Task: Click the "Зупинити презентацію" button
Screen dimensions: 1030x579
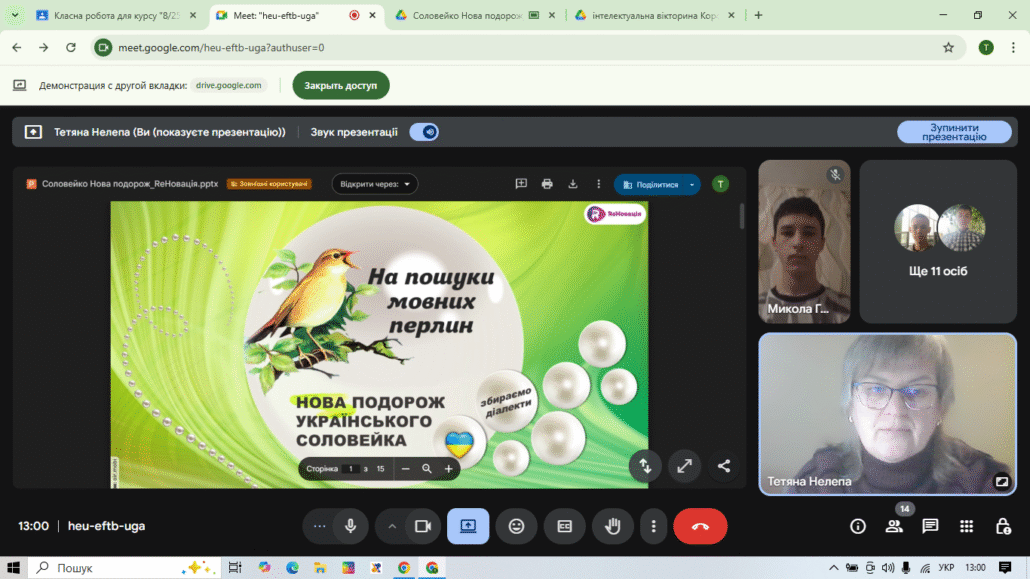Action: coord(954,132)
